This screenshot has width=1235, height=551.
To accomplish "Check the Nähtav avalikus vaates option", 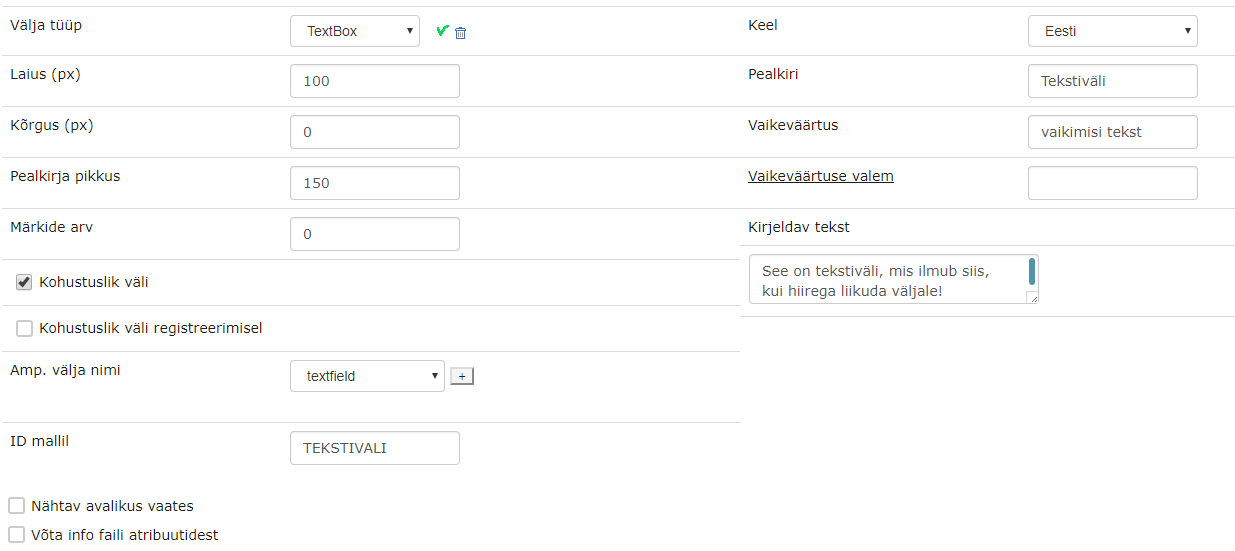I will click(17, 506).
